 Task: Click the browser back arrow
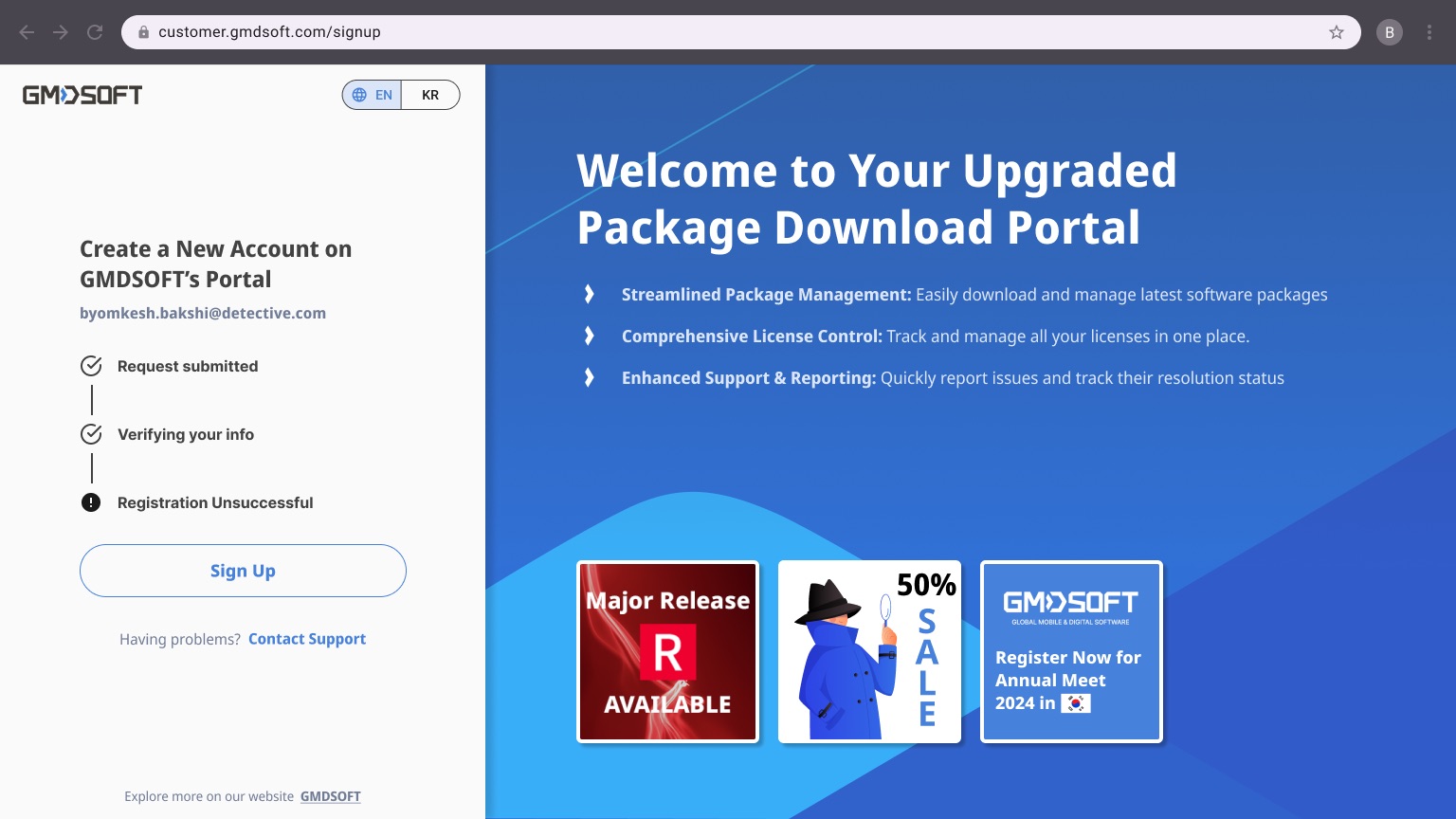[x=27, y=32]
